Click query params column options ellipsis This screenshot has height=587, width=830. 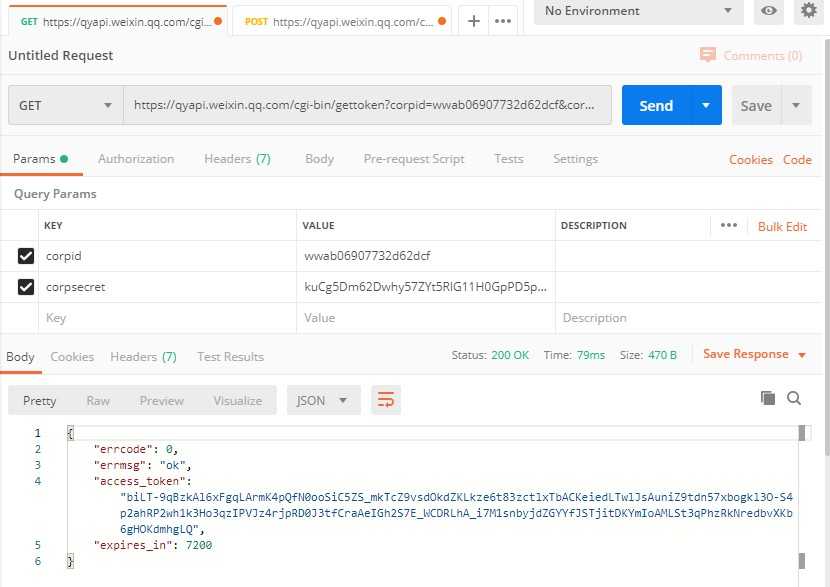coord(728,225)
